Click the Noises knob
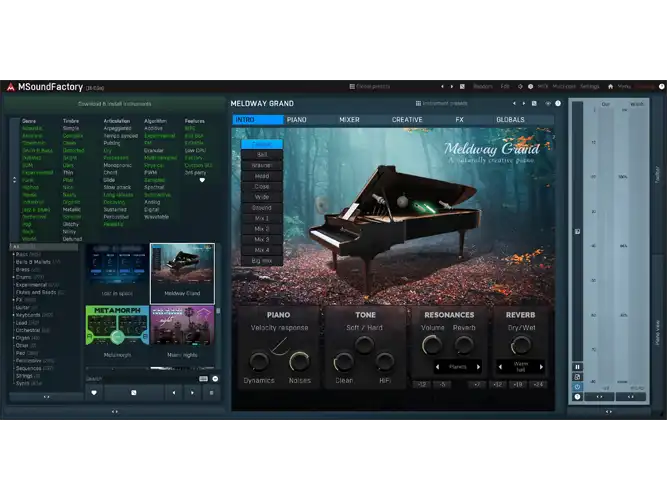This screenshot has width=667, height=500. tap(299, 362)
